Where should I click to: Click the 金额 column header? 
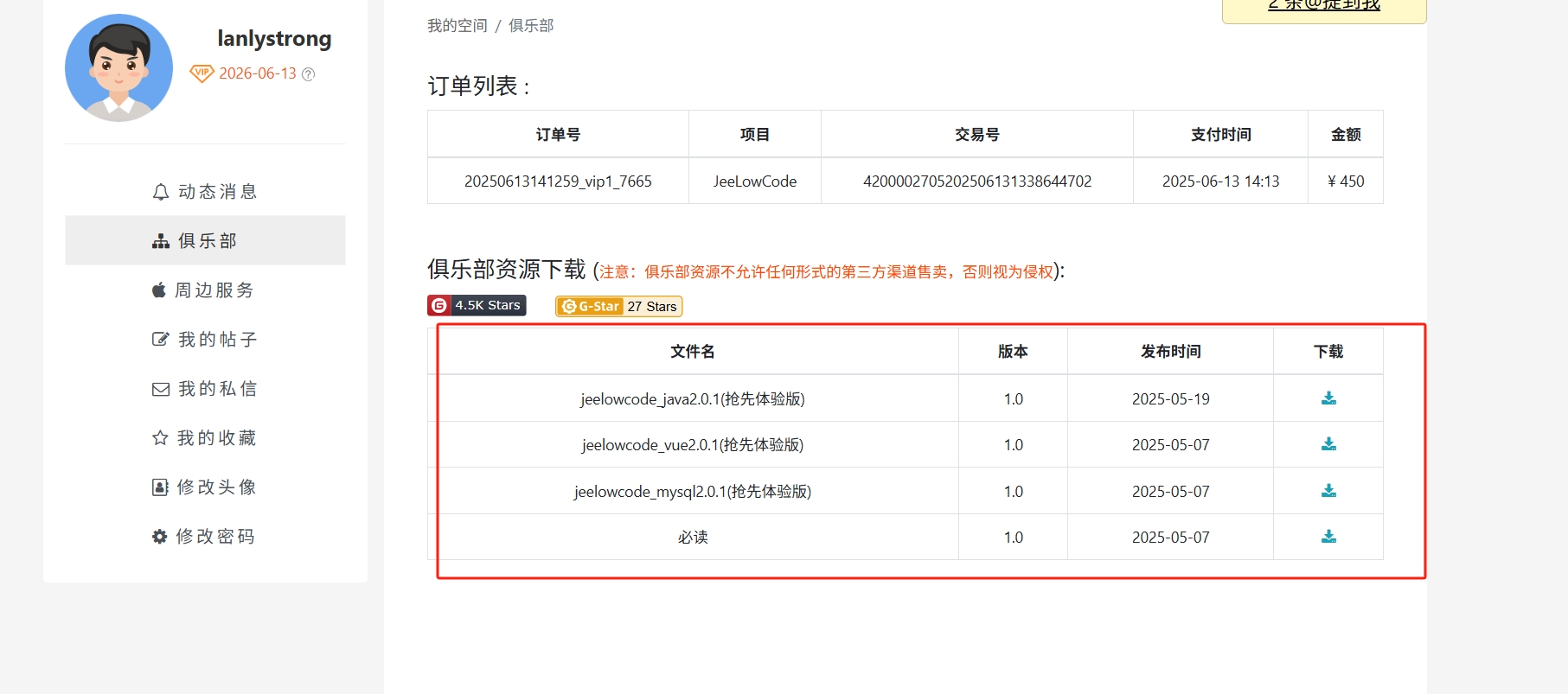click(1346, 135)
